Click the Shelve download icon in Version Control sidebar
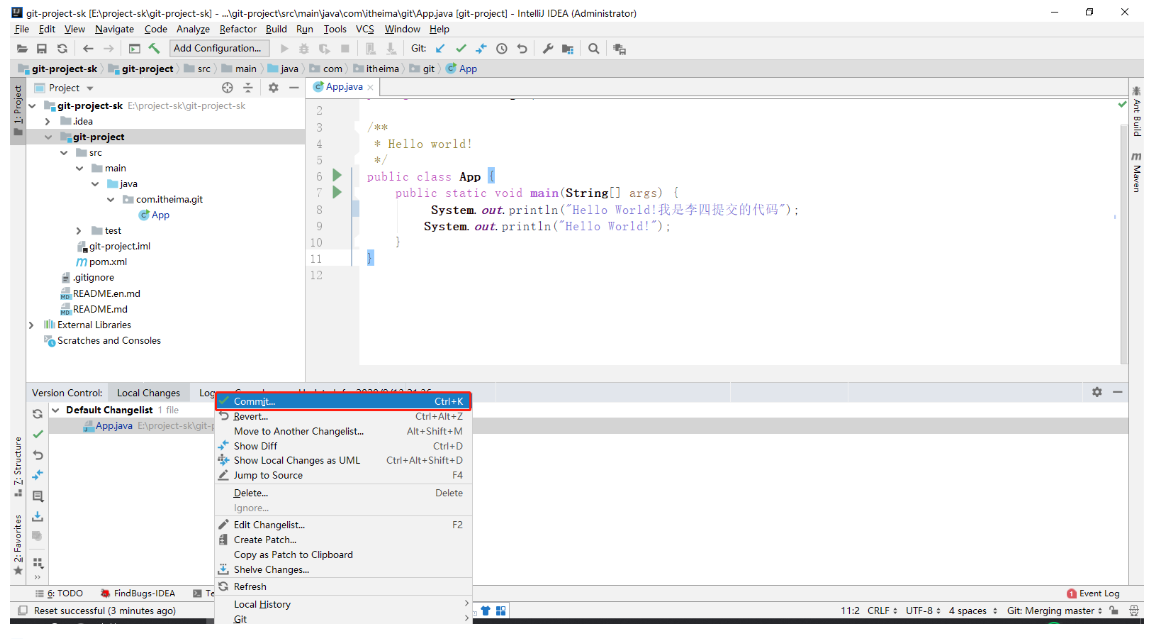 (x=38, y=516)
